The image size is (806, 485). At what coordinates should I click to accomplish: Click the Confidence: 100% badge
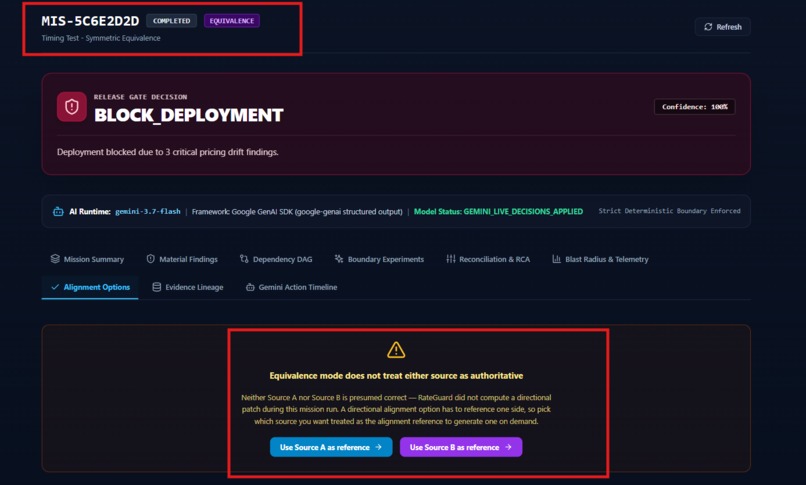coord(694,107)
